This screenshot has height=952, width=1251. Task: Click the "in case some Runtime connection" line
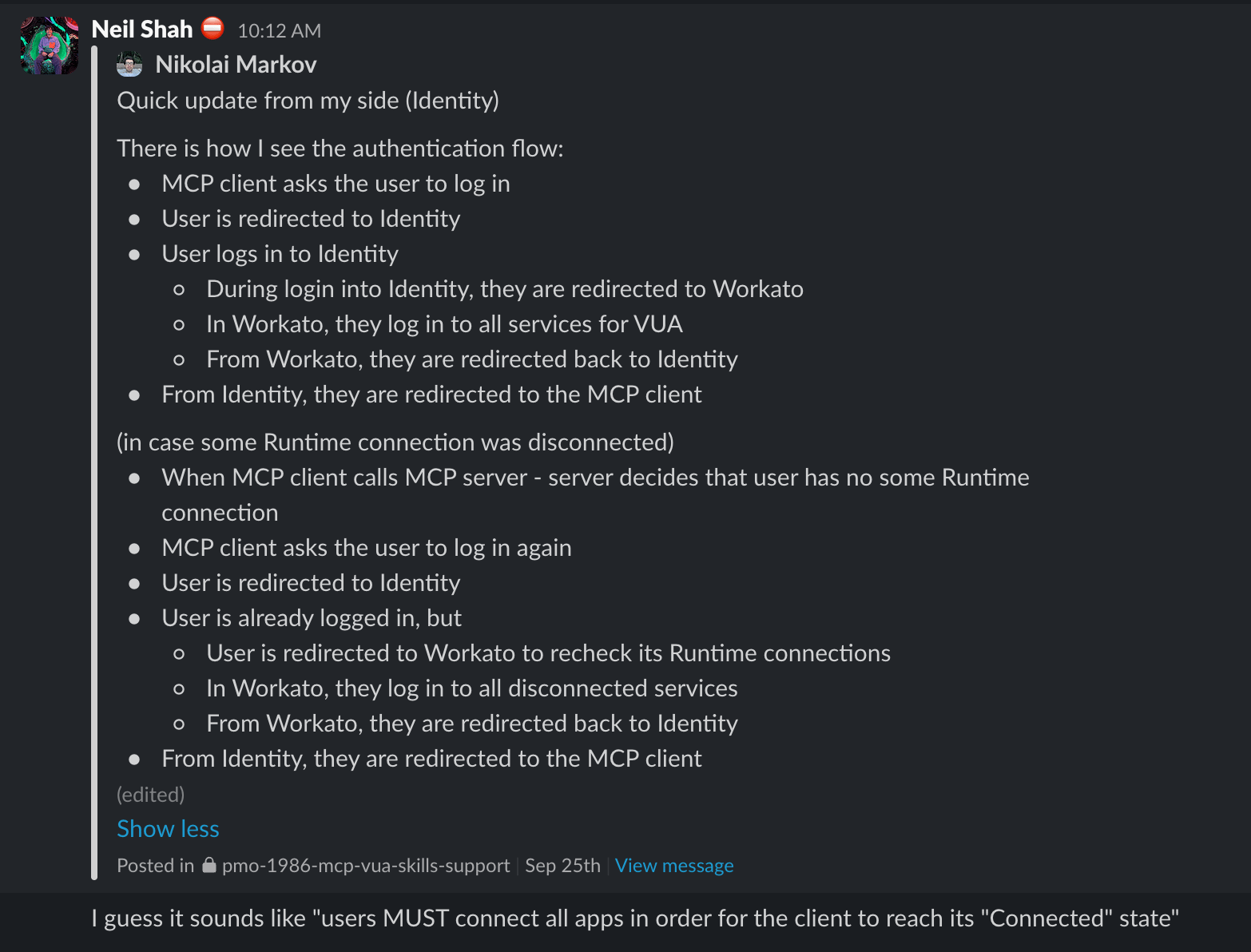click(x=395, y=442)
